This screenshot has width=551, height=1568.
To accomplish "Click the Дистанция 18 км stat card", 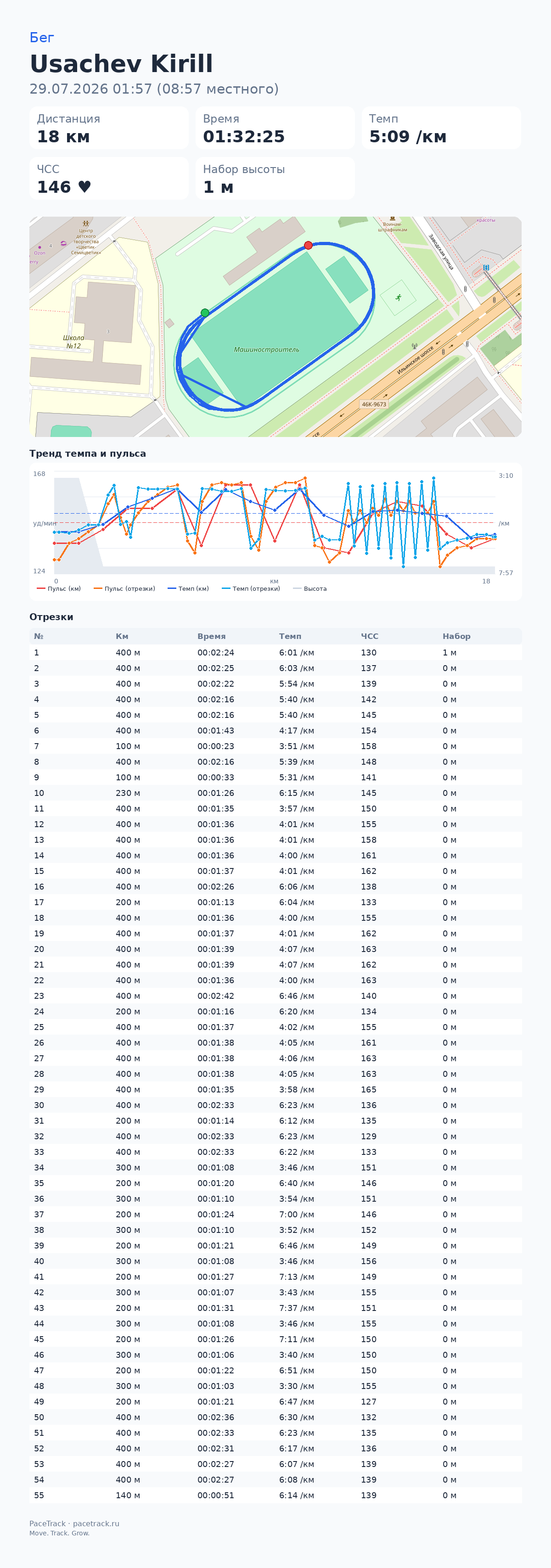I will click(x=109, y=128).
